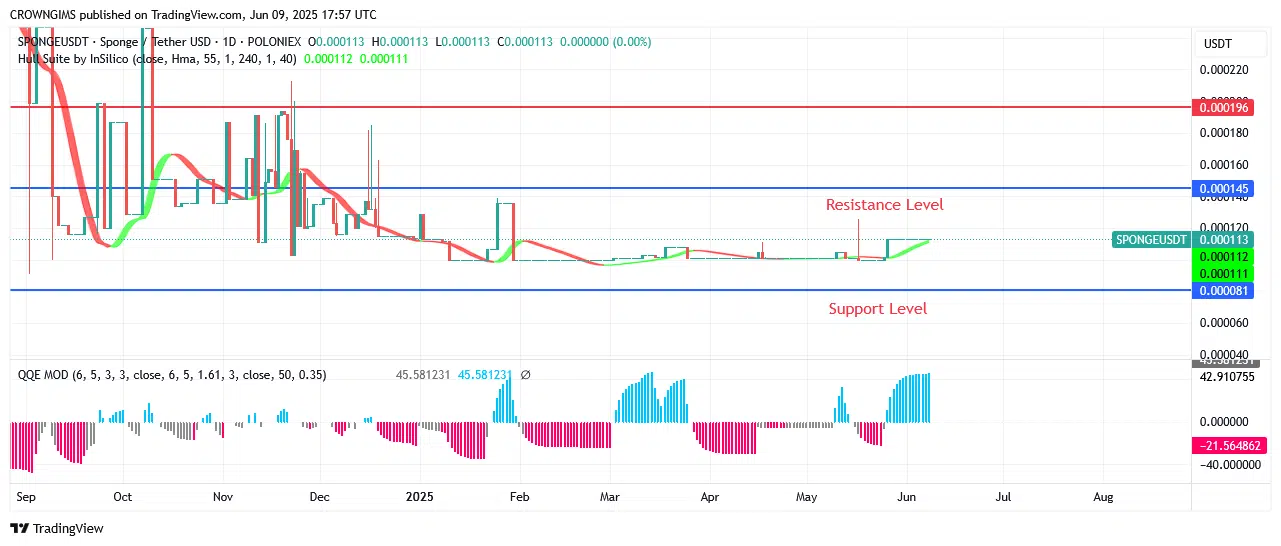Image resolution: width=1281 pixels, height=546 pixels.
Task: Click the empty-set symbol beside QQE MOD values
Action: [x=526, y=375]
